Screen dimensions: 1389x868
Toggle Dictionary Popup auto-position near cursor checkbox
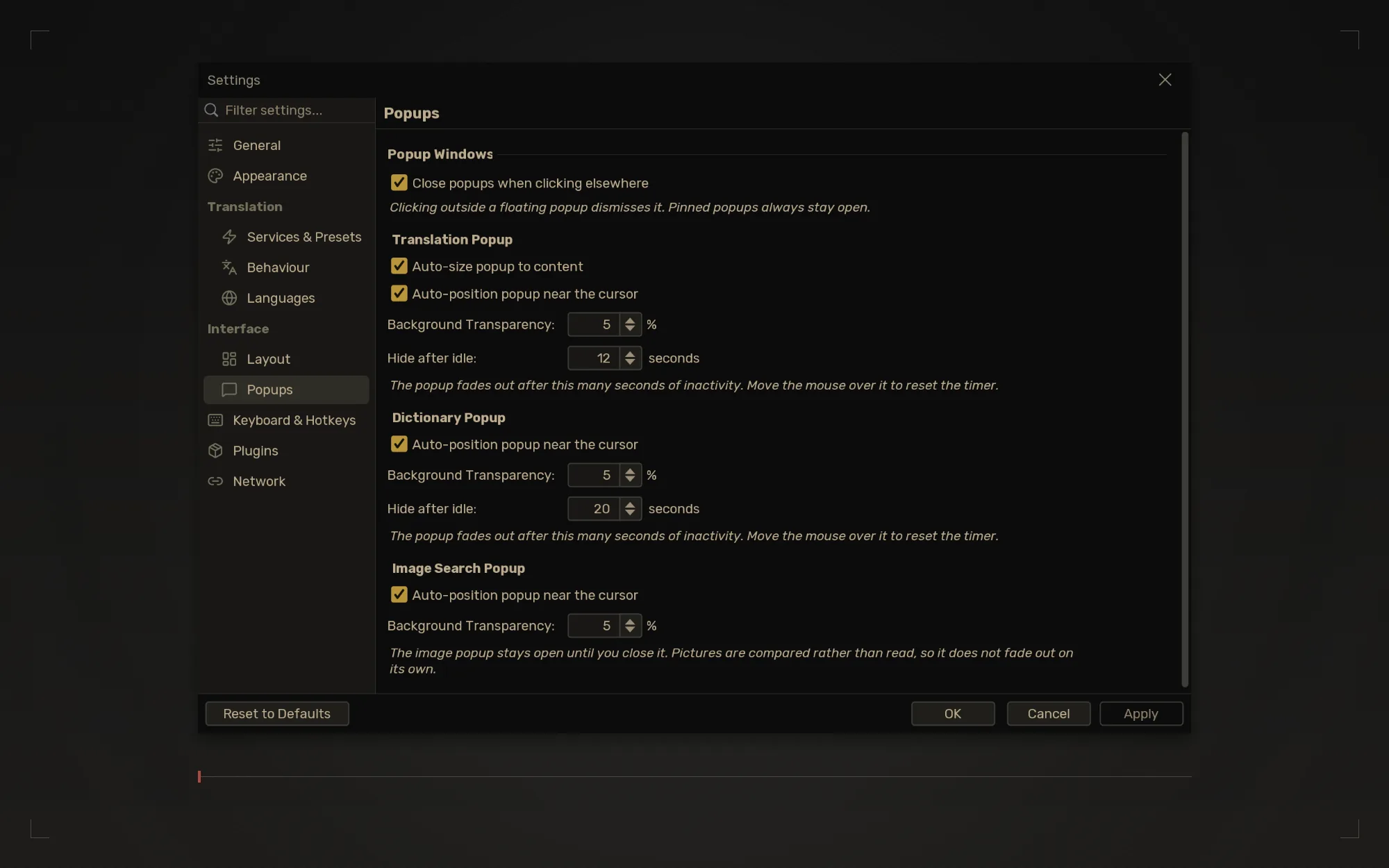click(399, 444)
